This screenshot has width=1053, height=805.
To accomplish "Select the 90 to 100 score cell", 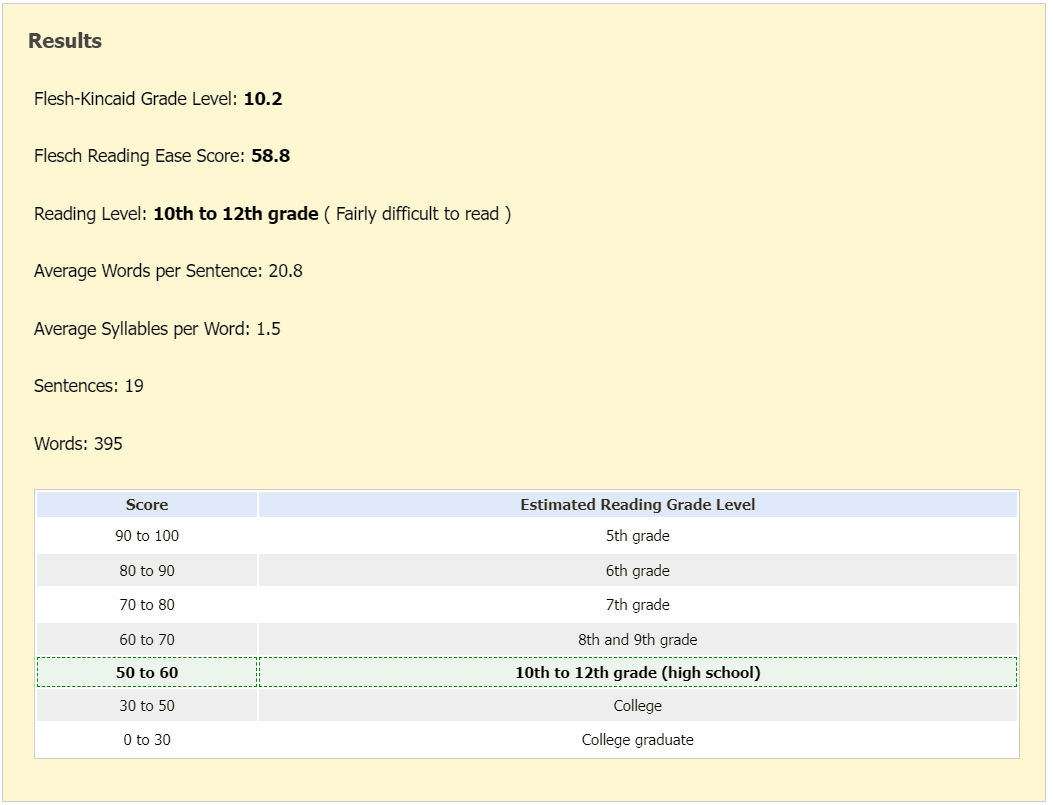I will click(x=147, y=536).
